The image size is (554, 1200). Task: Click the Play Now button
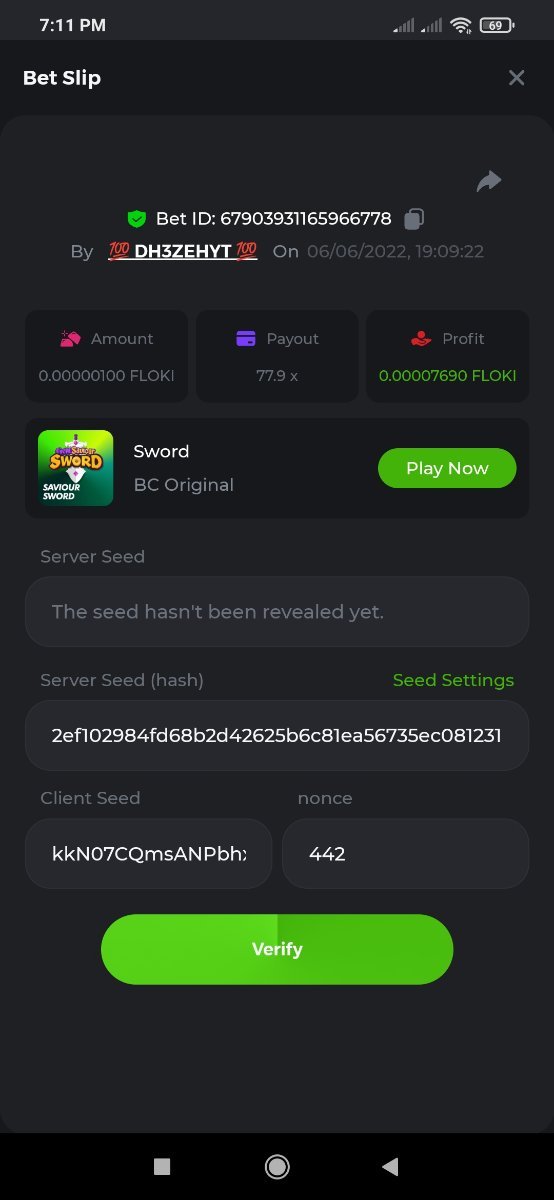tap(447, 468)
